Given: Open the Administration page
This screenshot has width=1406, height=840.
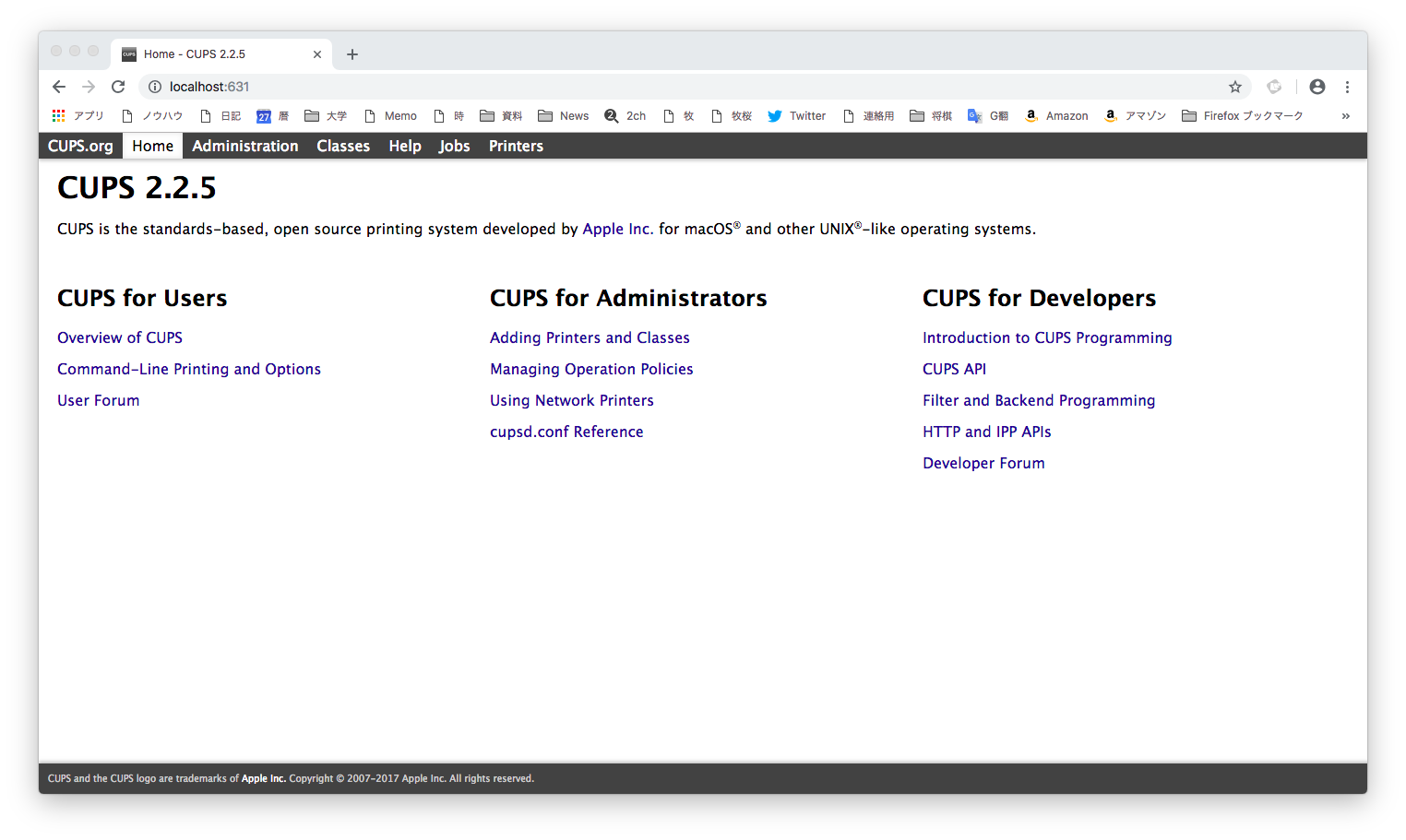Looking at the screenshot, I should pos(245,146).
